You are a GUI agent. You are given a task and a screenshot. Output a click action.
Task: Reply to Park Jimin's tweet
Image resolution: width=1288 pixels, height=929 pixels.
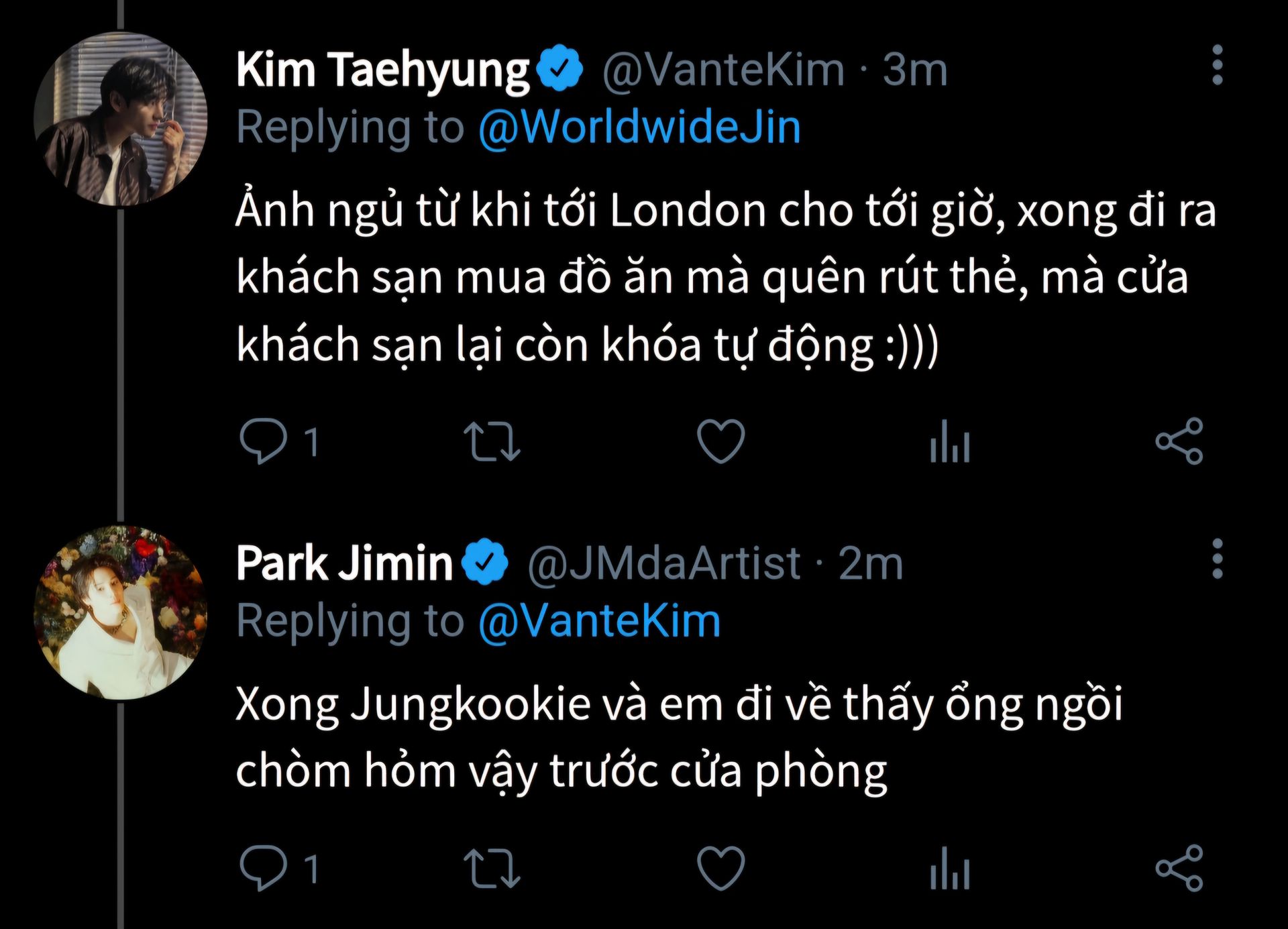pos(263,868)
